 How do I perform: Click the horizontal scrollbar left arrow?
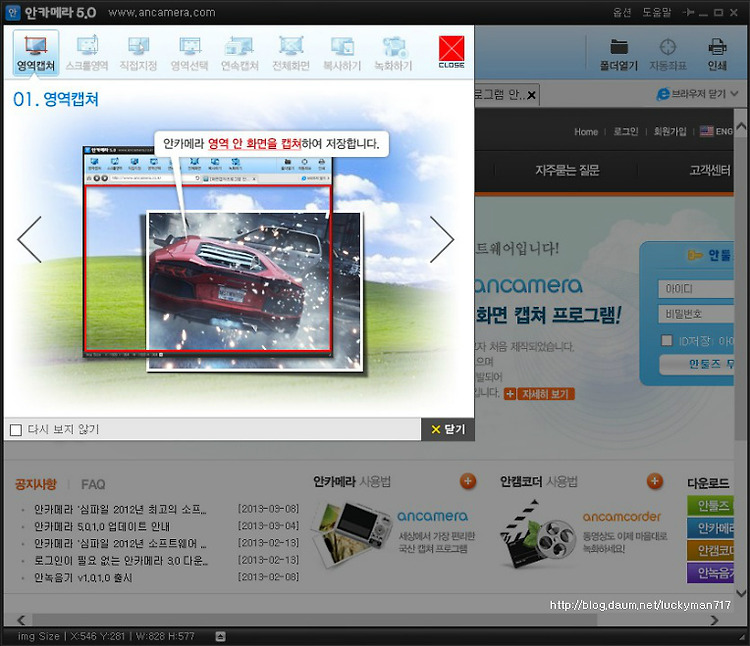click(21, 620)
